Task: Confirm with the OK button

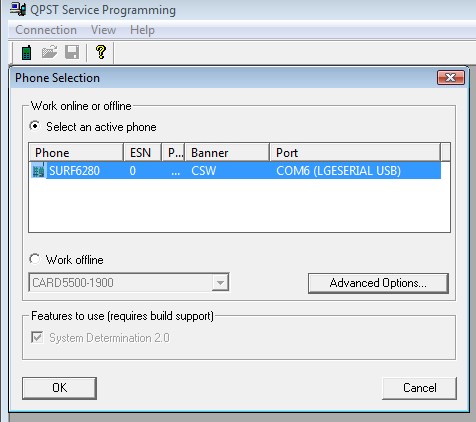Action: tap(59, 388)
